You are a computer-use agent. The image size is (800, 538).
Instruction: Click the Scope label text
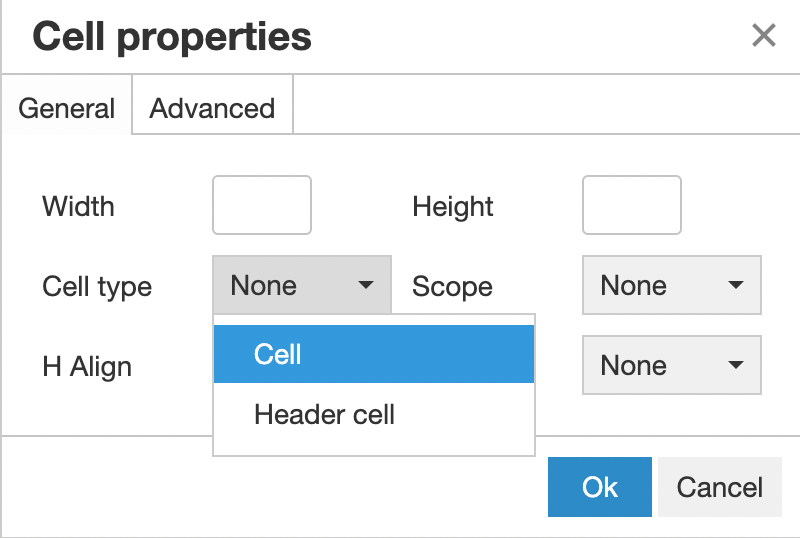452,287
